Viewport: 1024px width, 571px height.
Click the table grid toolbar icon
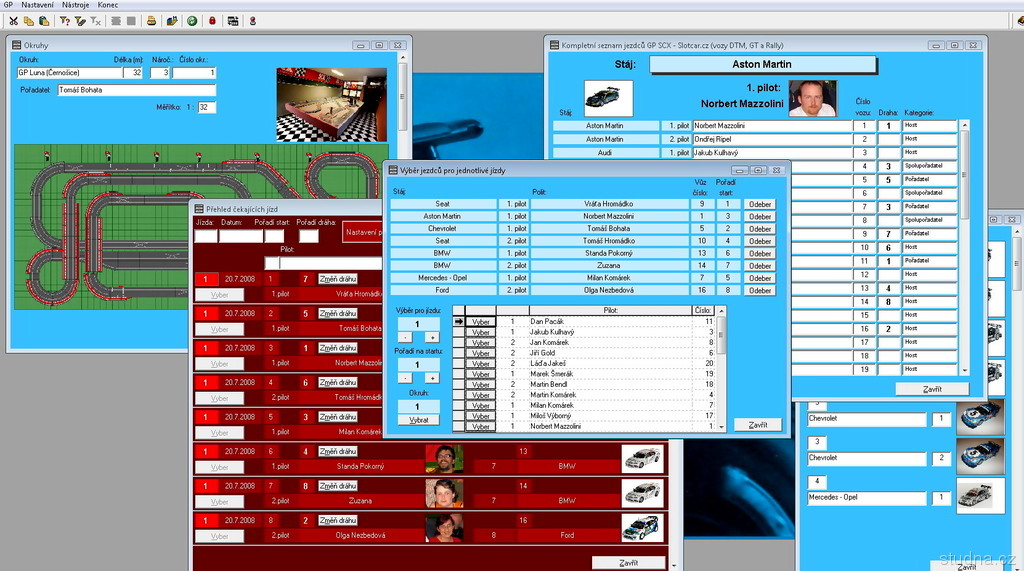point(232,21)
